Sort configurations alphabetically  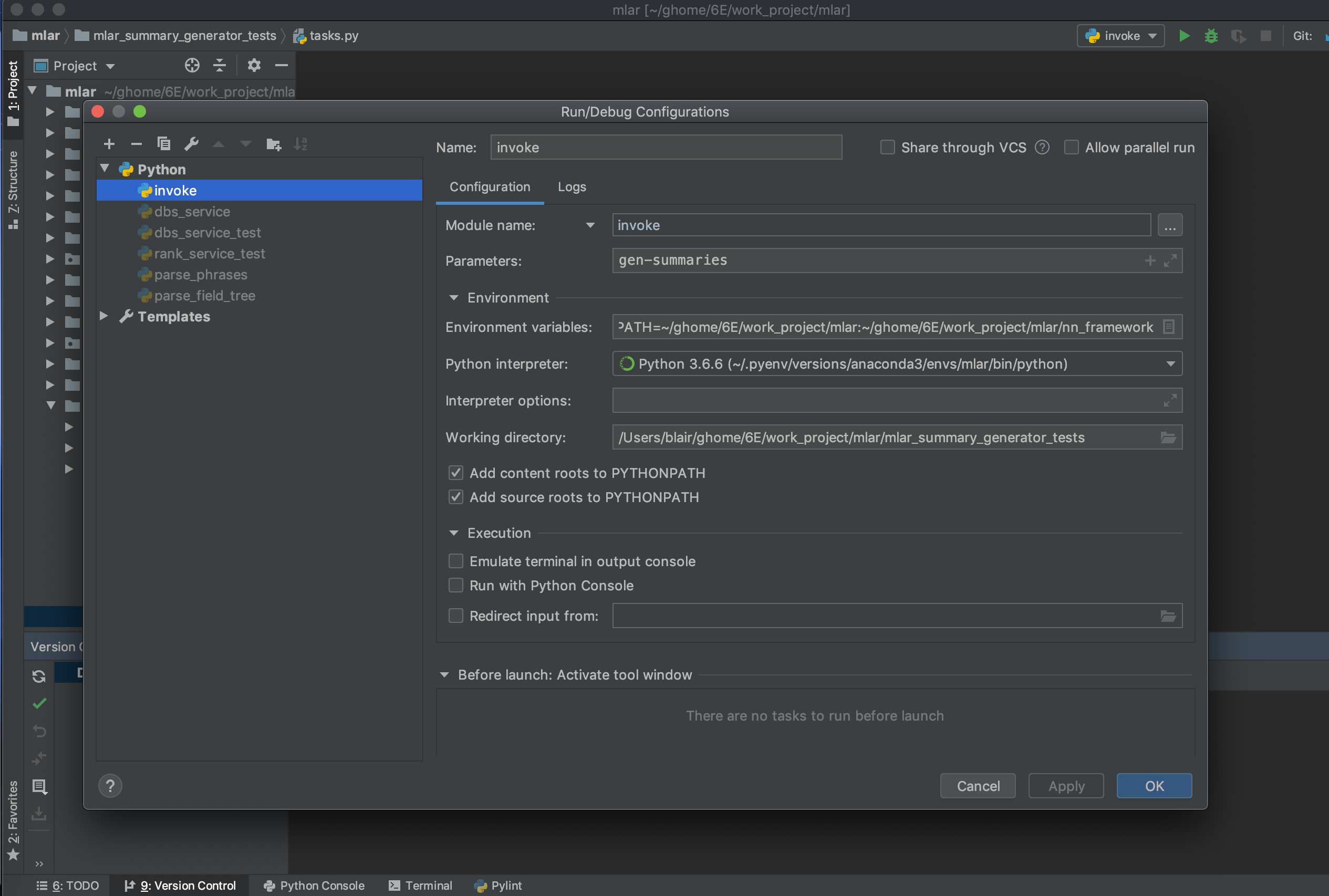300,144
